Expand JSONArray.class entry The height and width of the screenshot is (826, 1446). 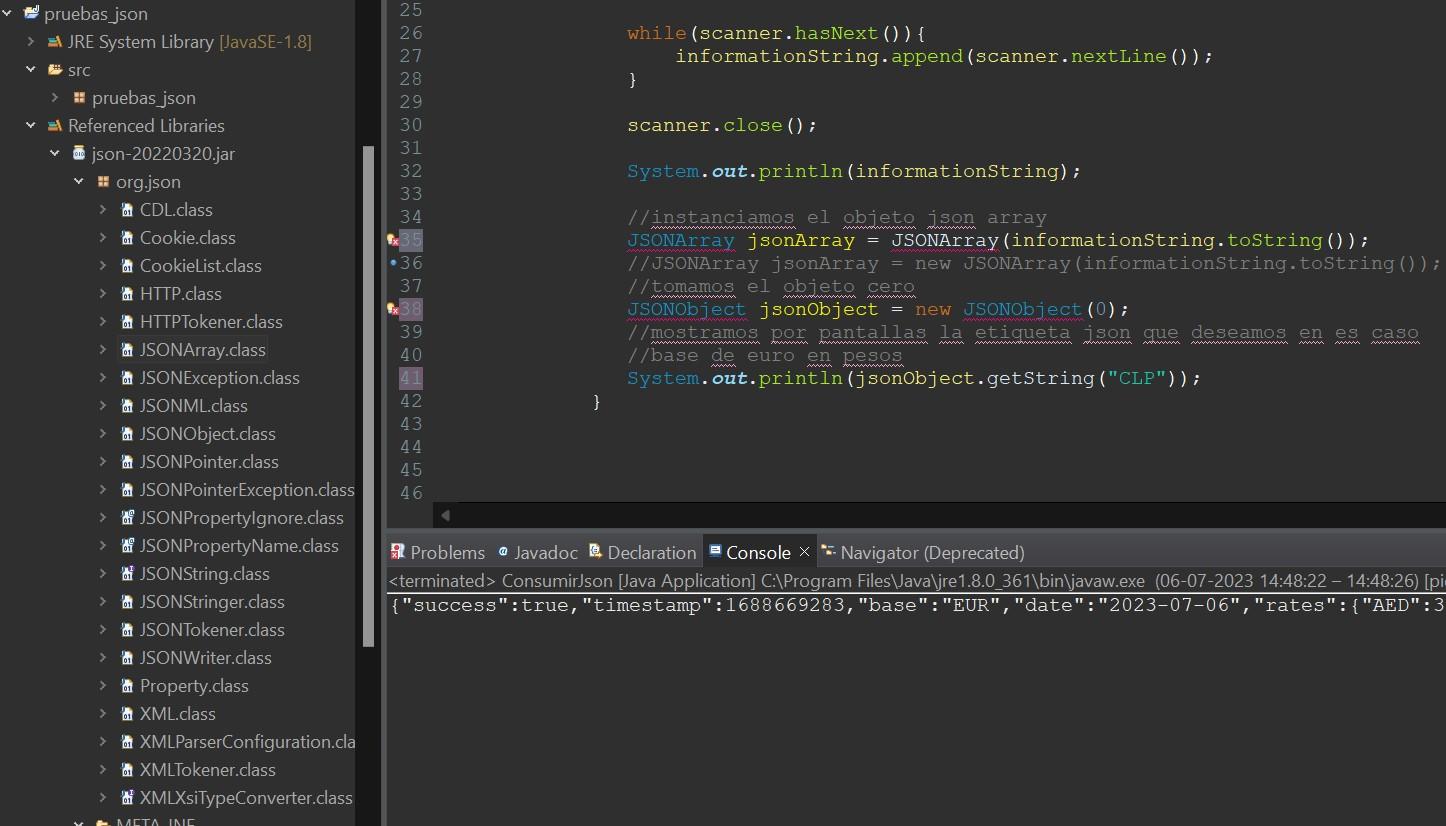point(103,350)
